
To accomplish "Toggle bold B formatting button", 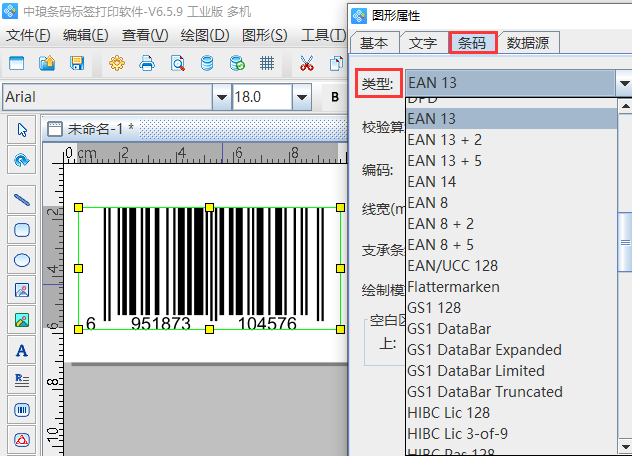I will pos(335,97).
